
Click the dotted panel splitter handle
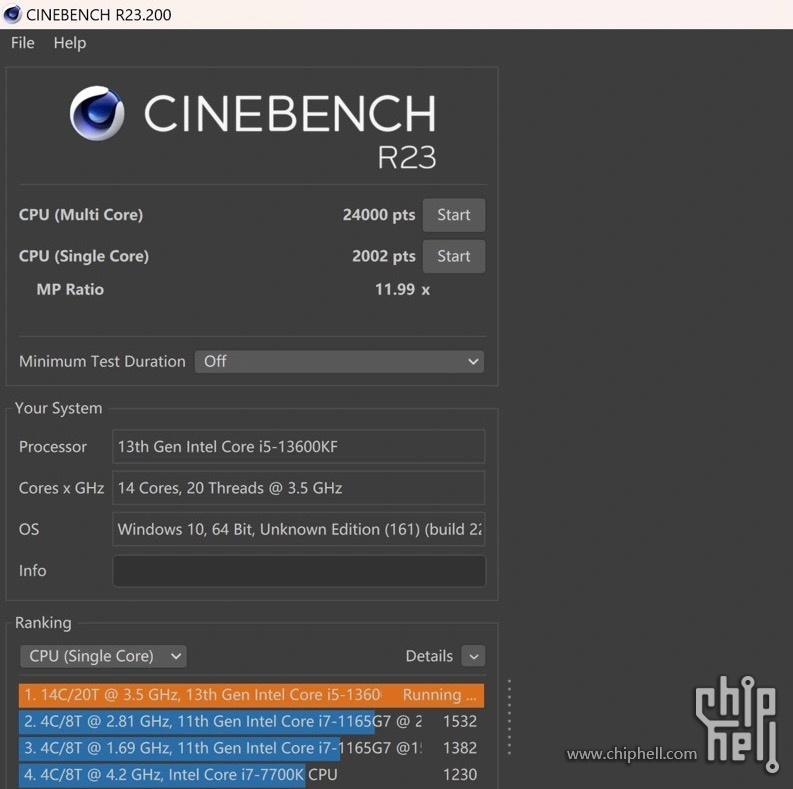[x=509, y=717]
